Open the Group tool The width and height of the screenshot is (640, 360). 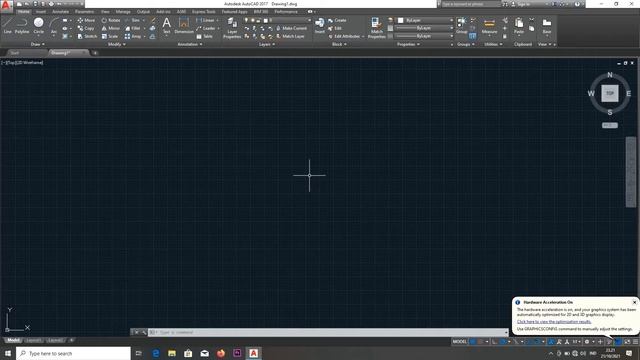[x=462, y=25]
